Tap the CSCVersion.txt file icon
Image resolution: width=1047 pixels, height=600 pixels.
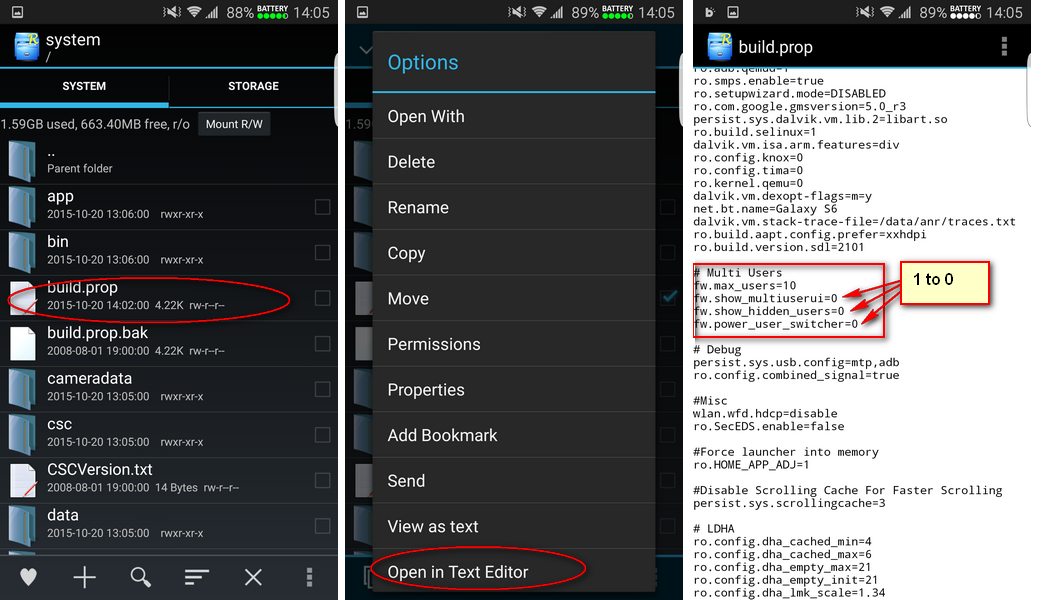[x=23, y=481]
